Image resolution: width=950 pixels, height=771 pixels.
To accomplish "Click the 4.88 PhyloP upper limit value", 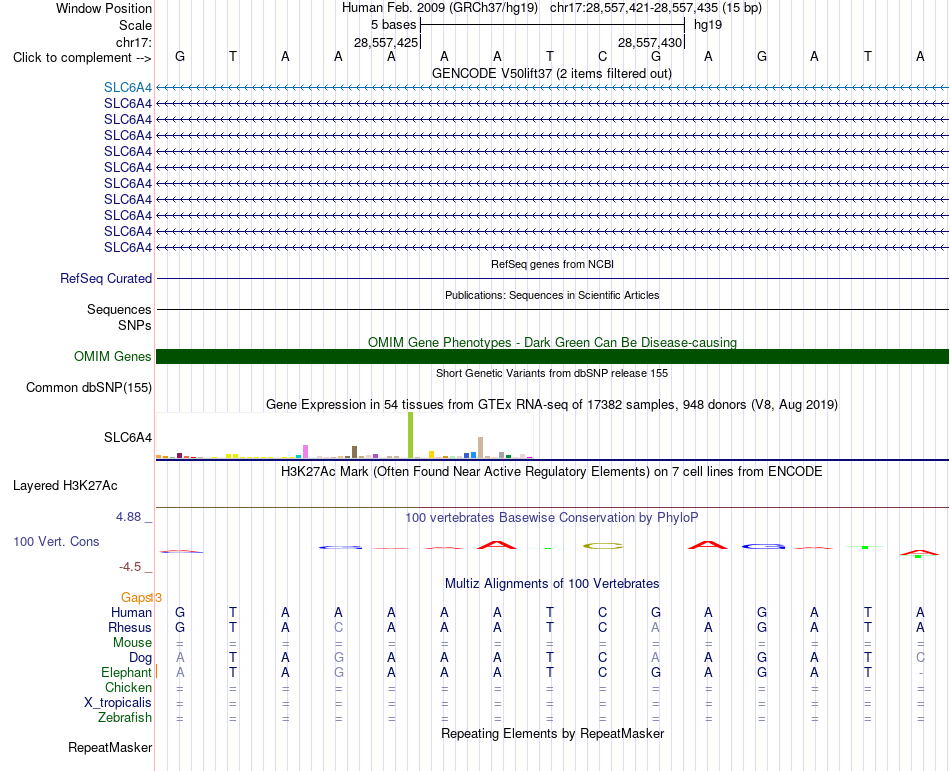I will coord(128,517).
